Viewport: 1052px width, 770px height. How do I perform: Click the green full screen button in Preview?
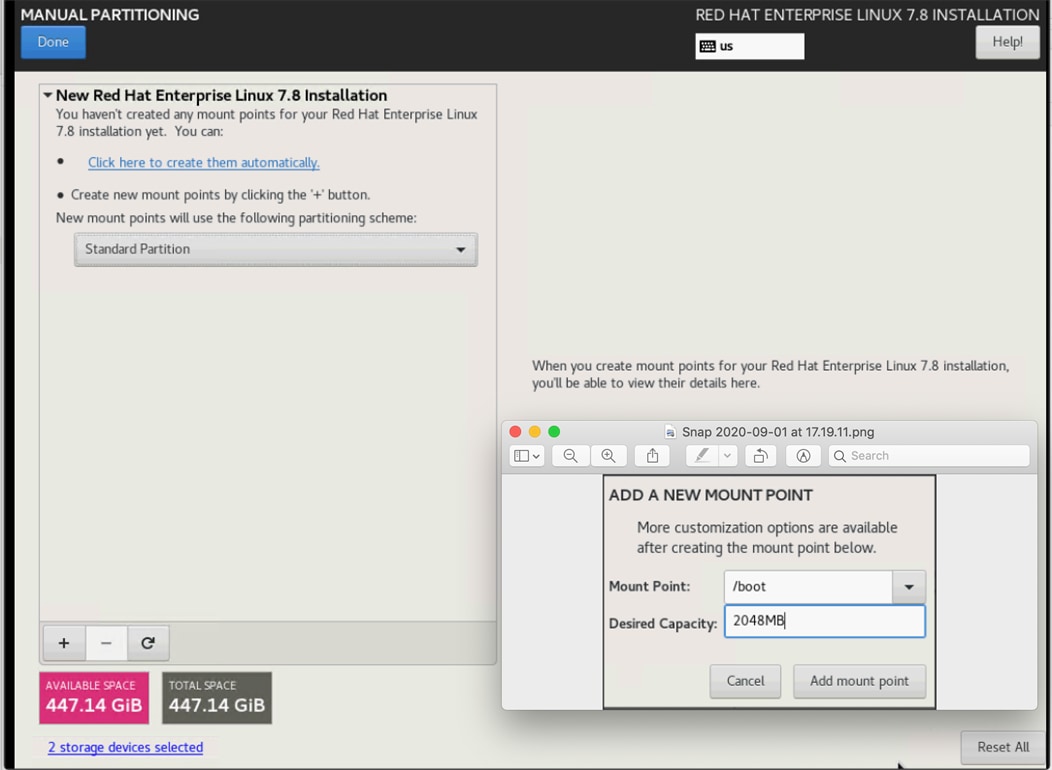tap(554, 432)
